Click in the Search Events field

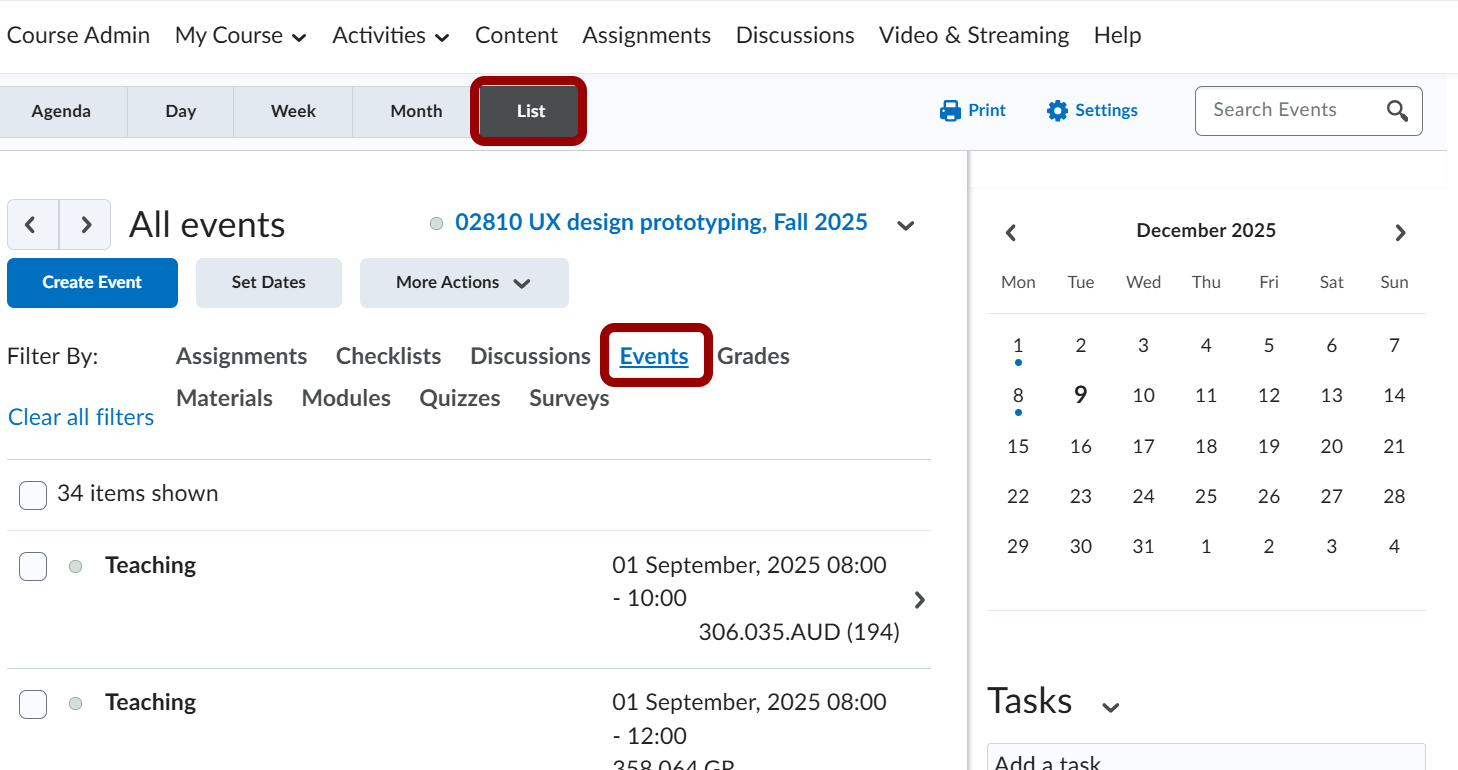(x=1290, y=110)
